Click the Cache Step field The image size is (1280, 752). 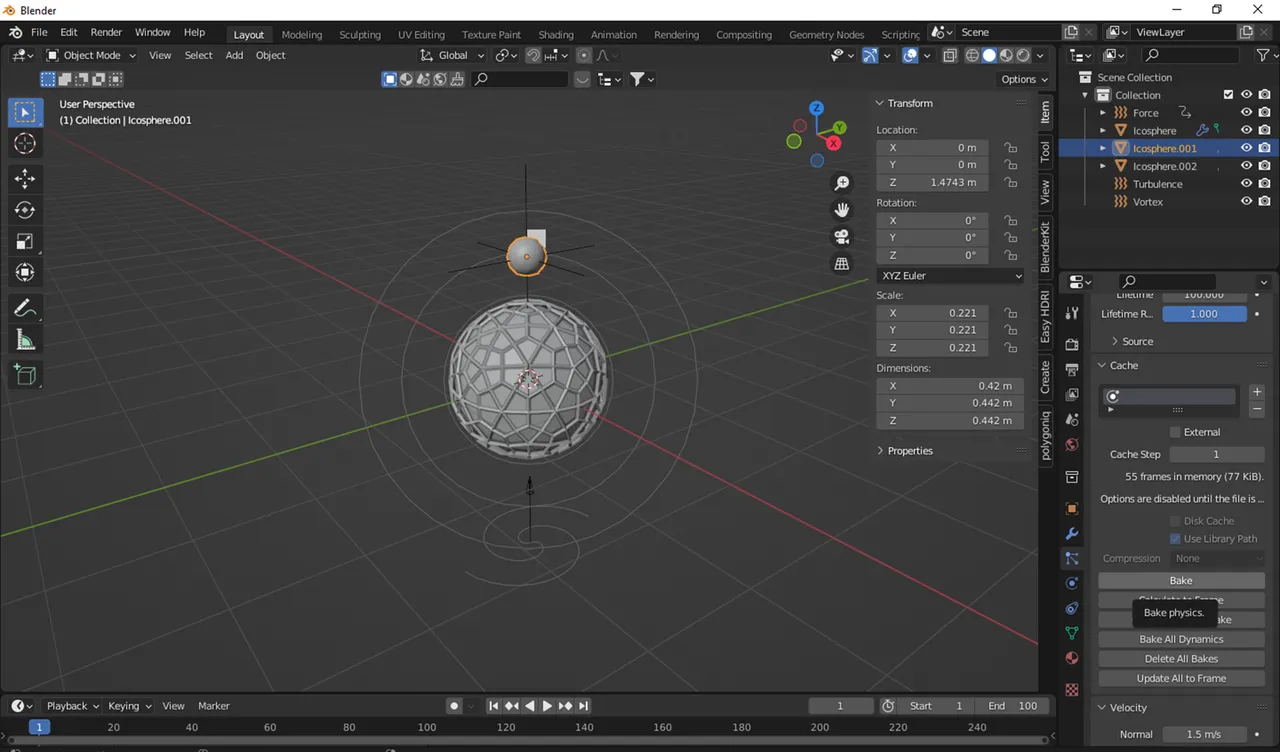coord(1216,454)
